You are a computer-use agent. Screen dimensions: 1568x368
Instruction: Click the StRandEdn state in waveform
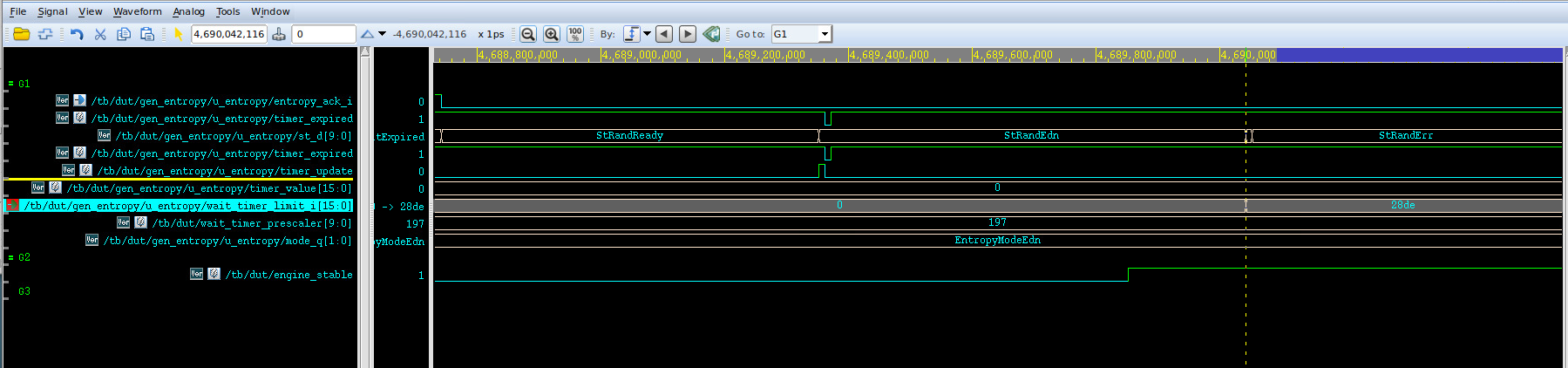[1031, 136]
